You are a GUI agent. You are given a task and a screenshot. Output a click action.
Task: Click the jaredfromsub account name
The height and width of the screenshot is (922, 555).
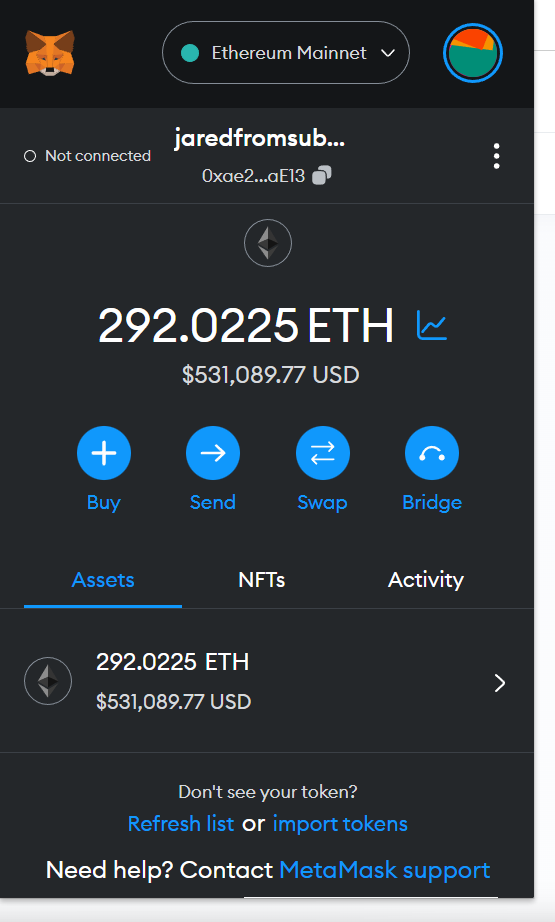click(259, 139)
